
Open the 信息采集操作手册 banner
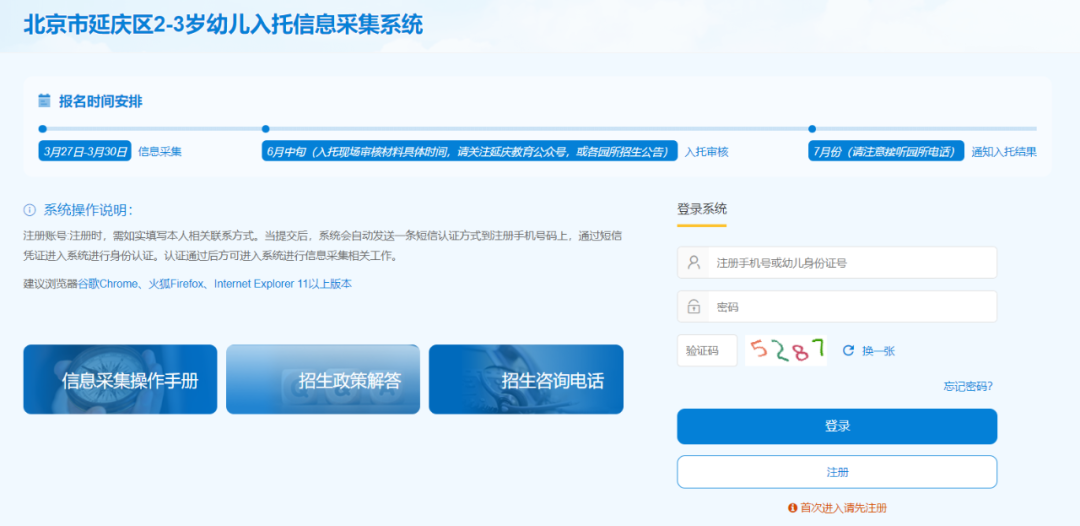(120, 380)
